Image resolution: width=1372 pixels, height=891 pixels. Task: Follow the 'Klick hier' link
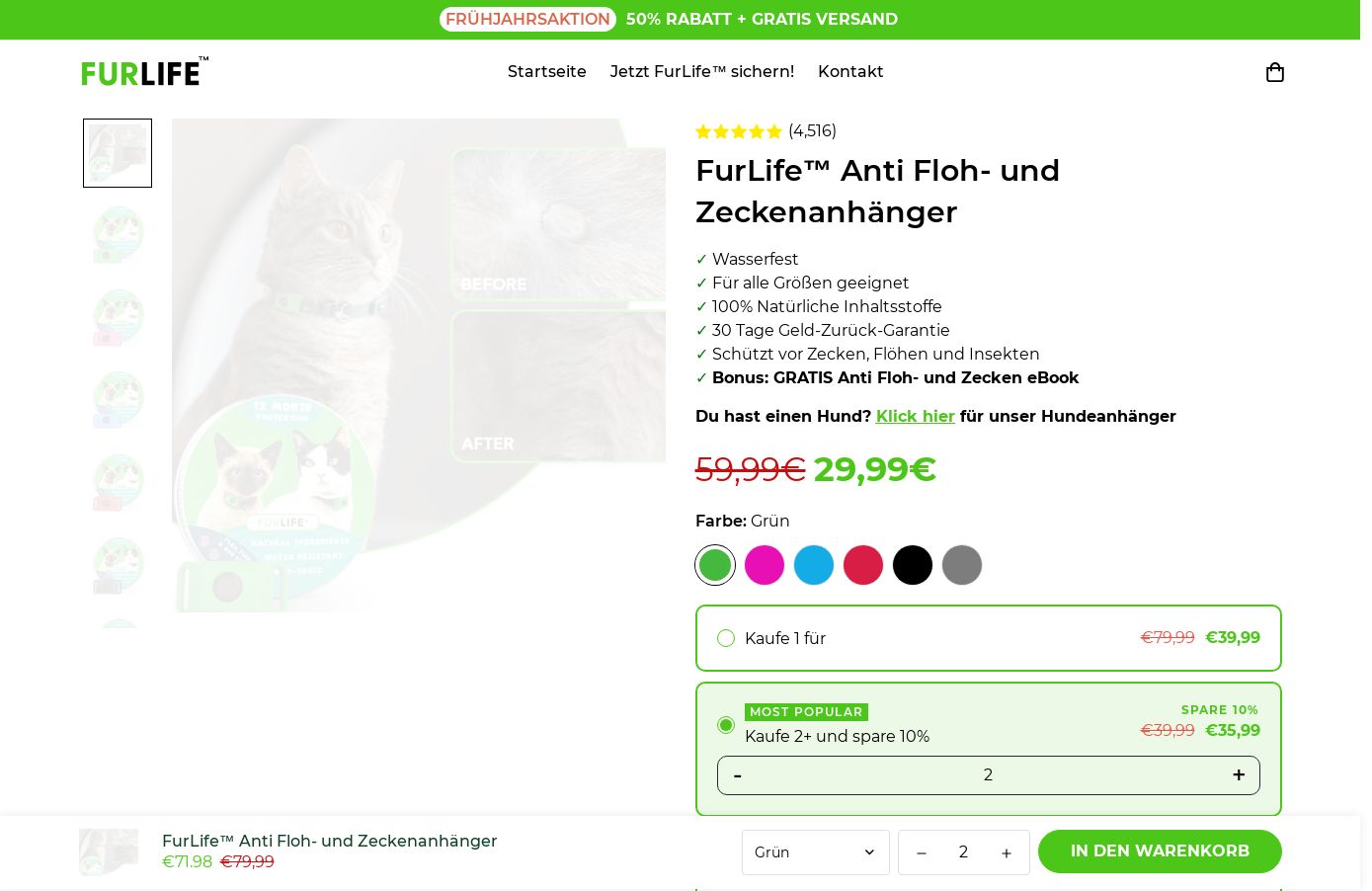[916, 416]
